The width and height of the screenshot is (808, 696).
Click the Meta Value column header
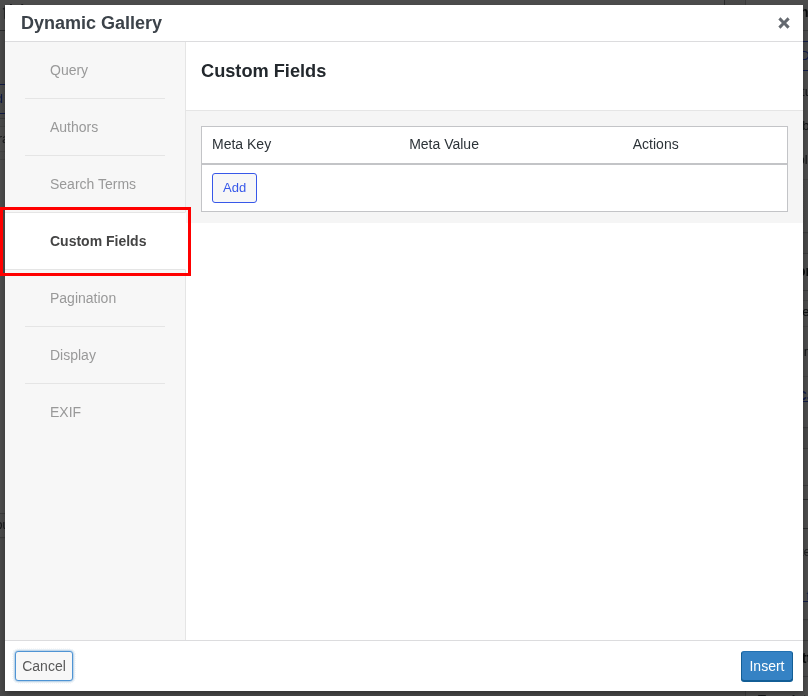[x=444, y=144]
